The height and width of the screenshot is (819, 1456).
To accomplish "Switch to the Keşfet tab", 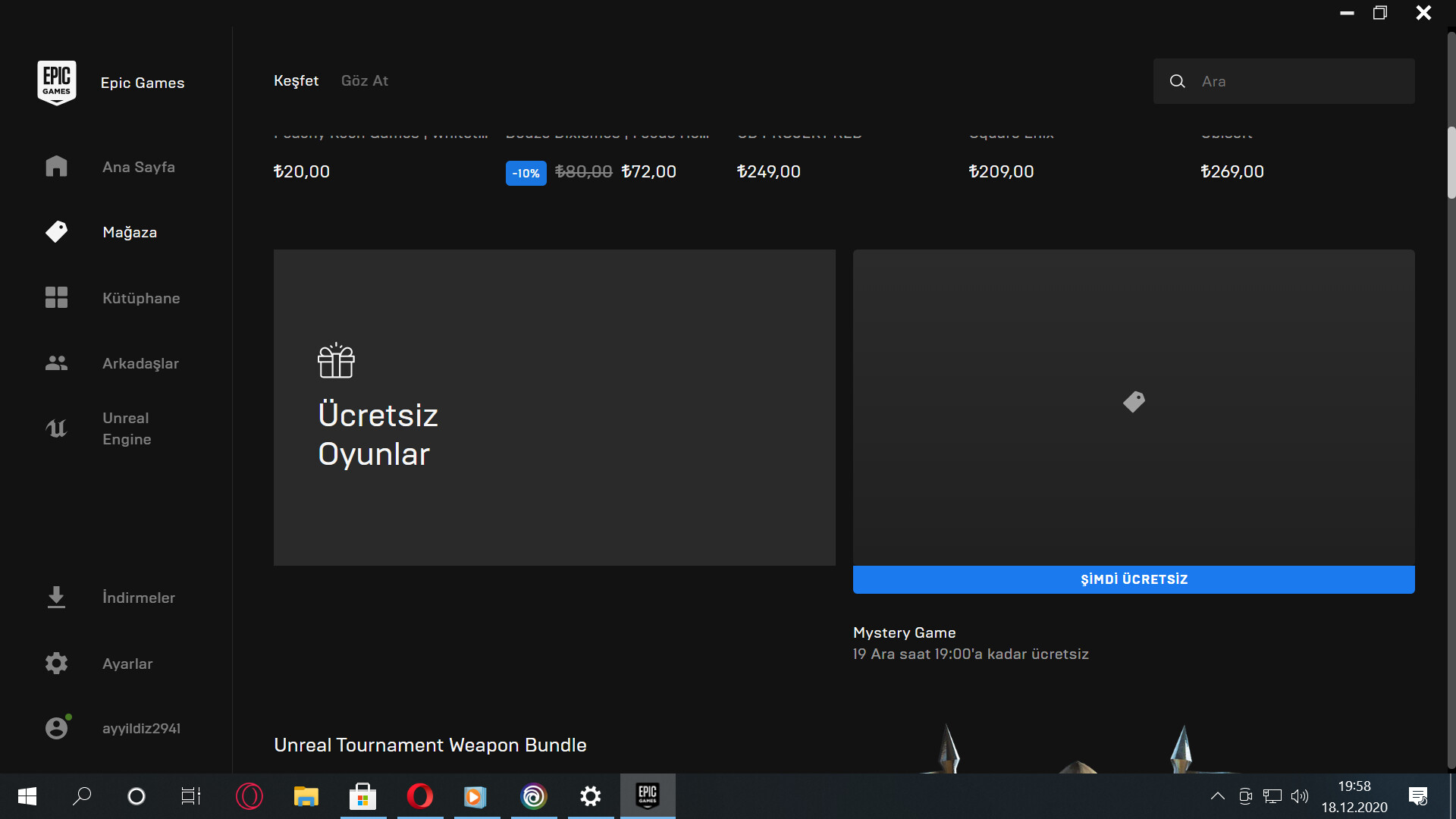I will pyautogui.click(x=296, y=81).
